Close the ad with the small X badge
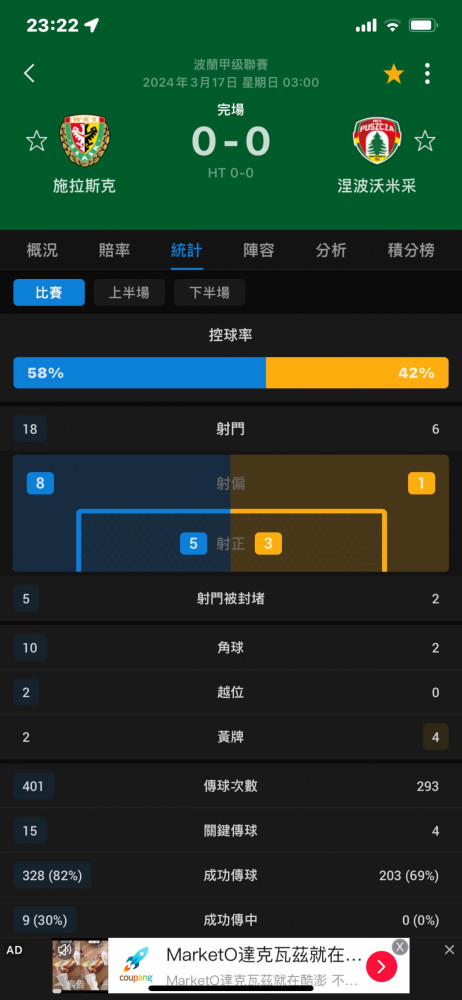This screenshot has height=1000, width=462. (x=400, y=947)
